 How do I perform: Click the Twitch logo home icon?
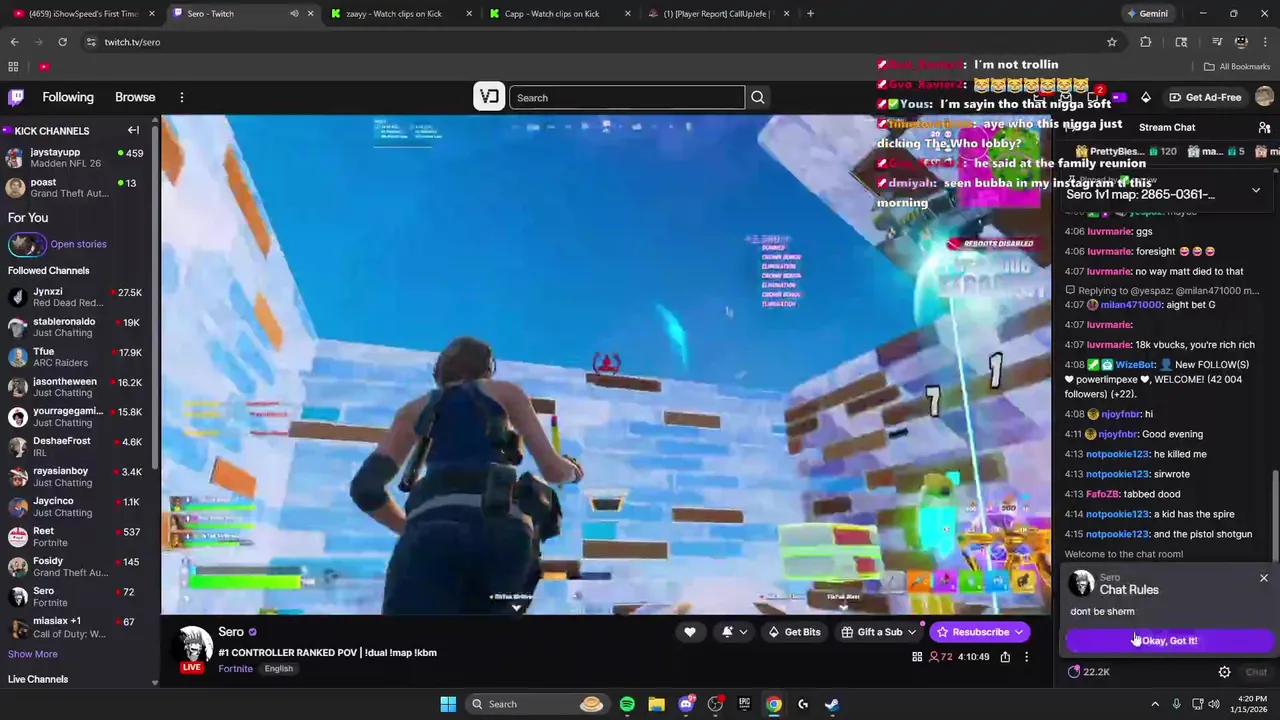[x=16, y=97]
